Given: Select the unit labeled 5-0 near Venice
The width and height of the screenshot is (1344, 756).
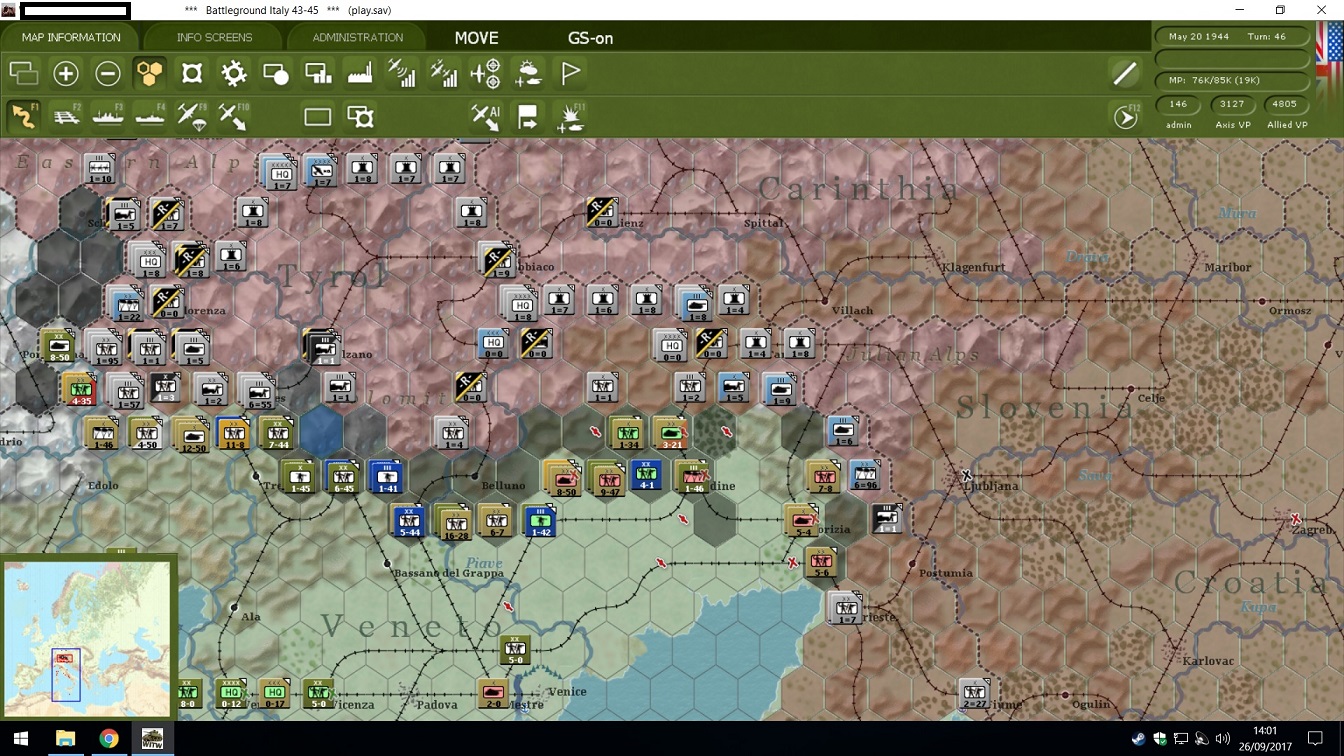Looking at the screenshot, I should coord(516,650).
